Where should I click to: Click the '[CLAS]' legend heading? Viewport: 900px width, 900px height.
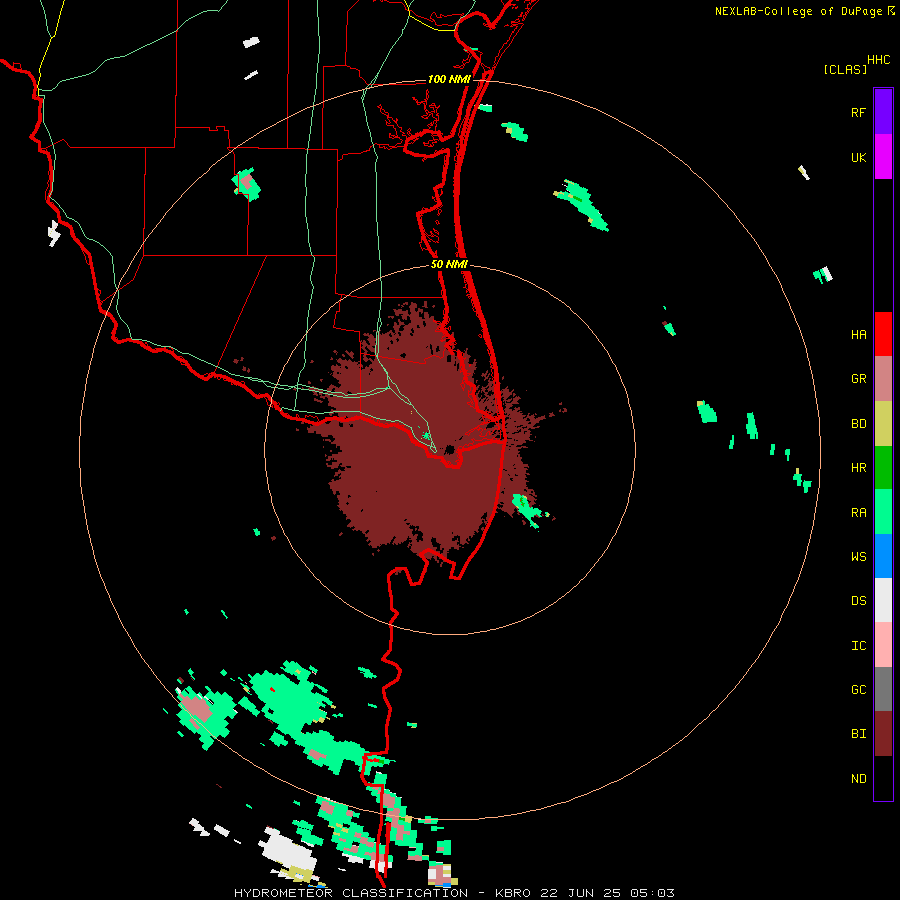coord(845,69)
